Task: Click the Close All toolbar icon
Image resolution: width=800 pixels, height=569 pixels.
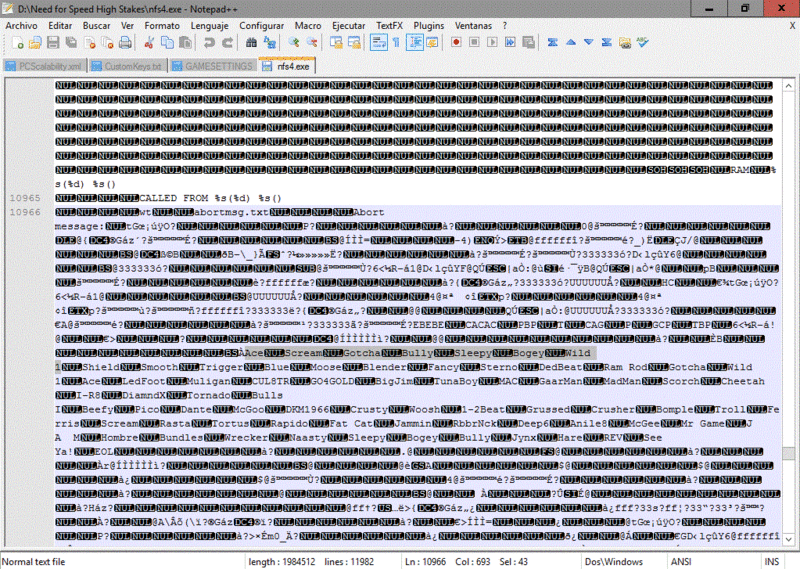Action: tap(108, 43)
